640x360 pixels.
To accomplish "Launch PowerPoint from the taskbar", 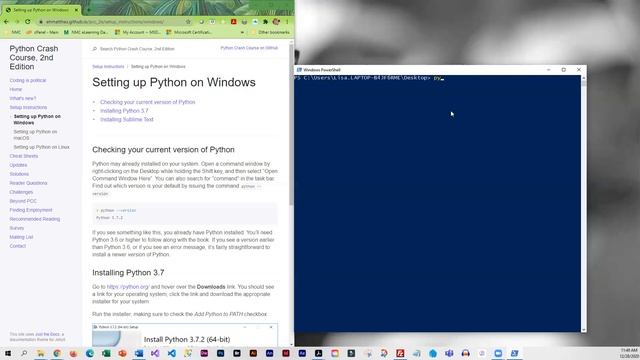I will coord(122,353).
